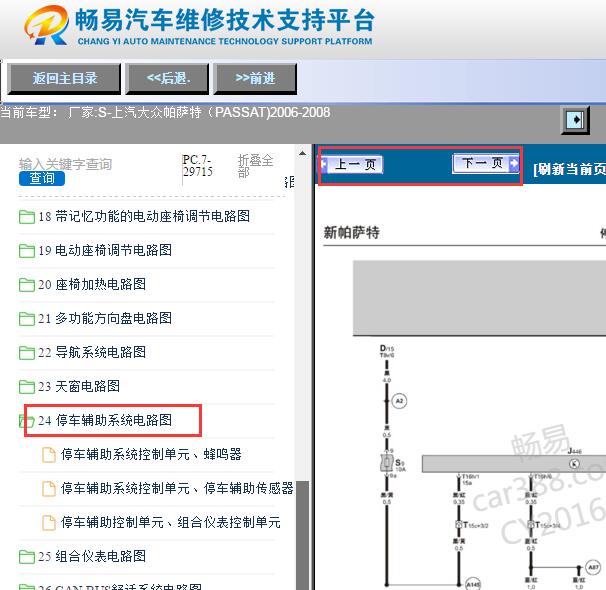Select 25 组合仪表电路图 entry
The height and width of the screenshot is (590, 606).
coord(92,556)
